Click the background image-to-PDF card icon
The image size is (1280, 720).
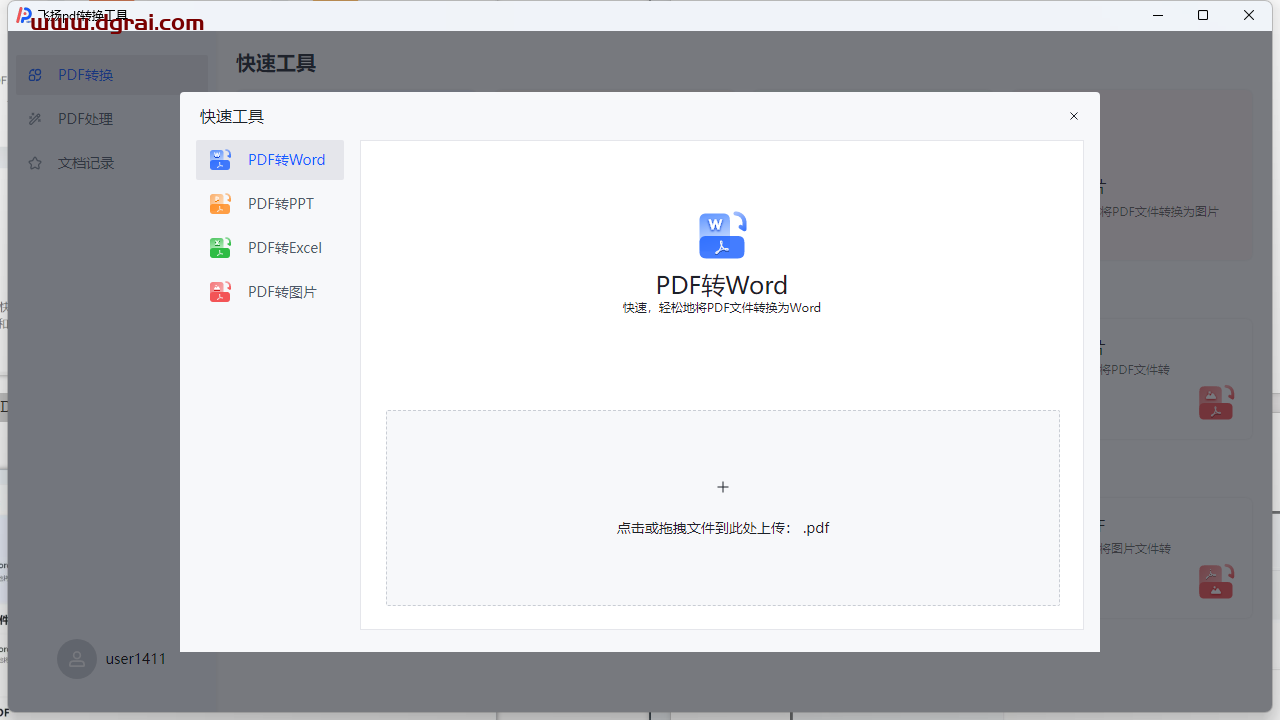point(1216,582)
